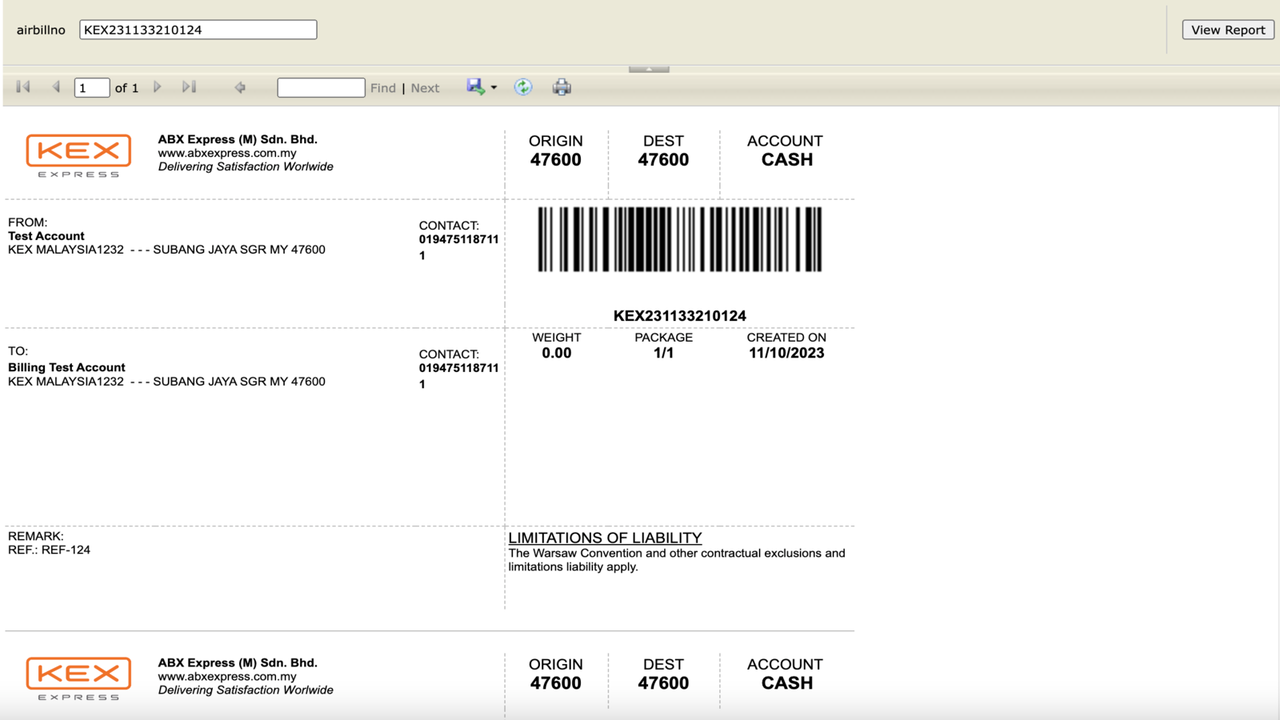Screen dimensions: 1280x720
Task: Click the airbillno input field
Action: [198, 30]
